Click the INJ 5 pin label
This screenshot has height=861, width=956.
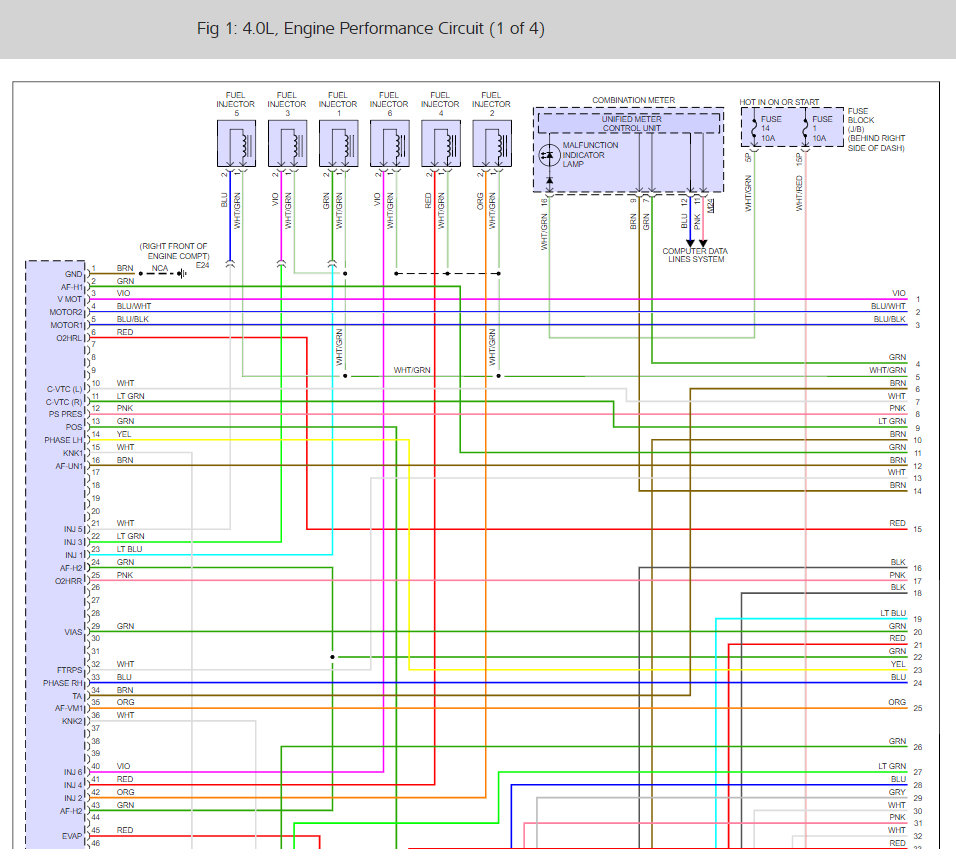click(x=73, y=529)
